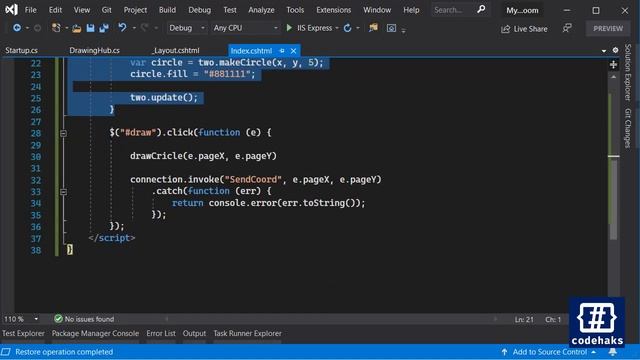Click the notifications bell in the status bar

613,352
